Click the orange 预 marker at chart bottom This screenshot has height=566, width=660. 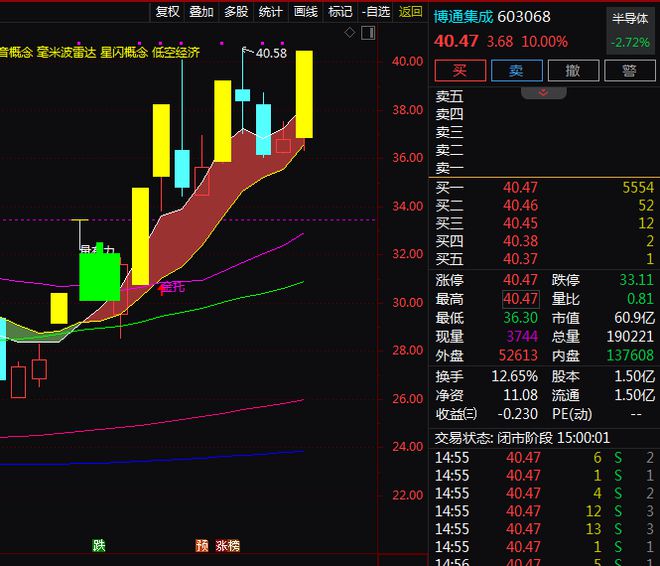coord(202,546)
